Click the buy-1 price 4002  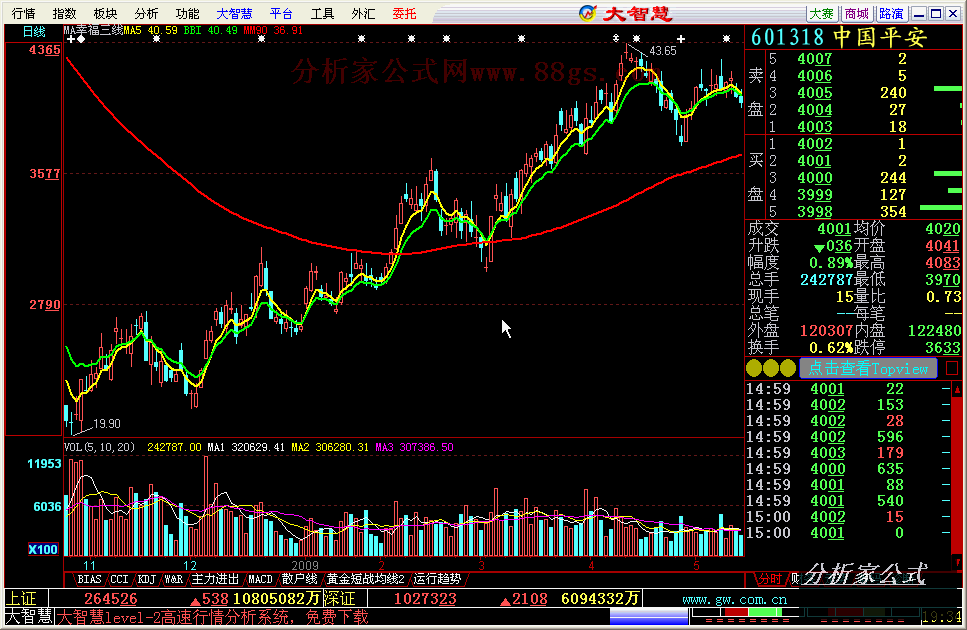[815, 144]
